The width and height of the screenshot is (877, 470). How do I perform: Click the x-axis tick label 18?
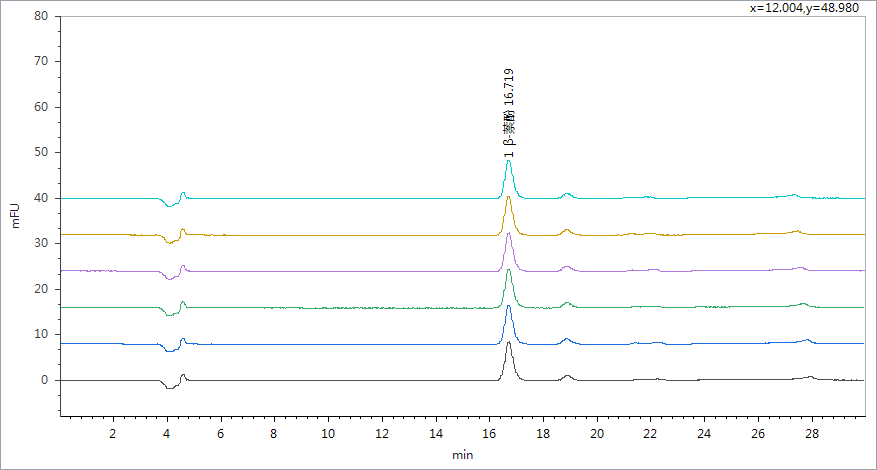click(x=543, y=434)
